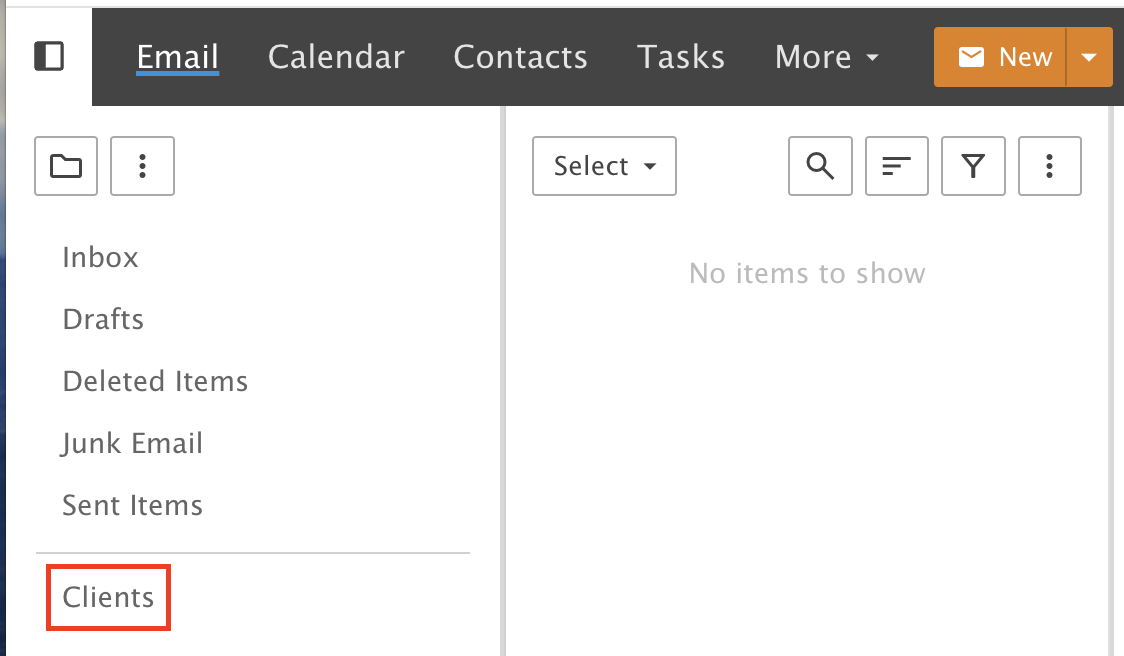
Task: Open message list three-dot more menu
Action: point(1049,166)
